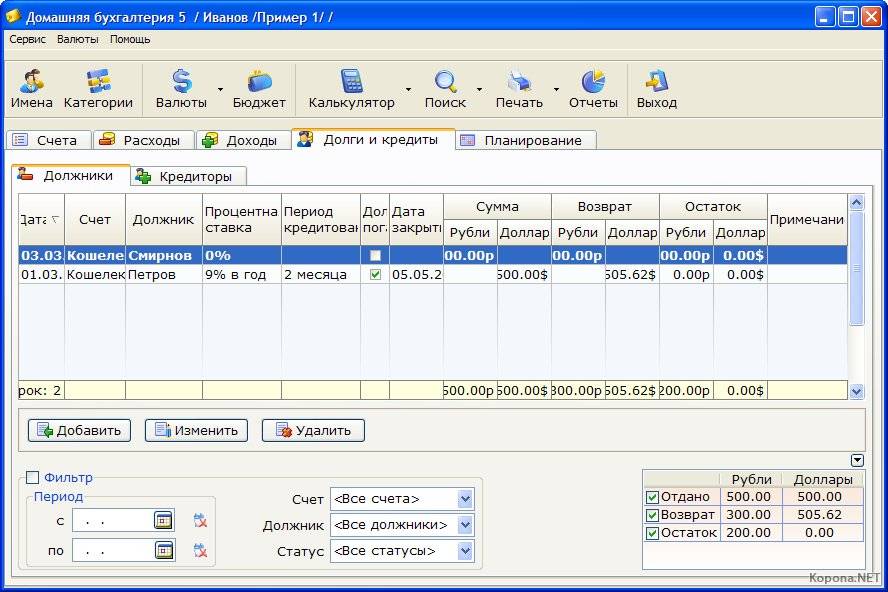Toggle the Возврат checkbox in totals

point(652,516)
